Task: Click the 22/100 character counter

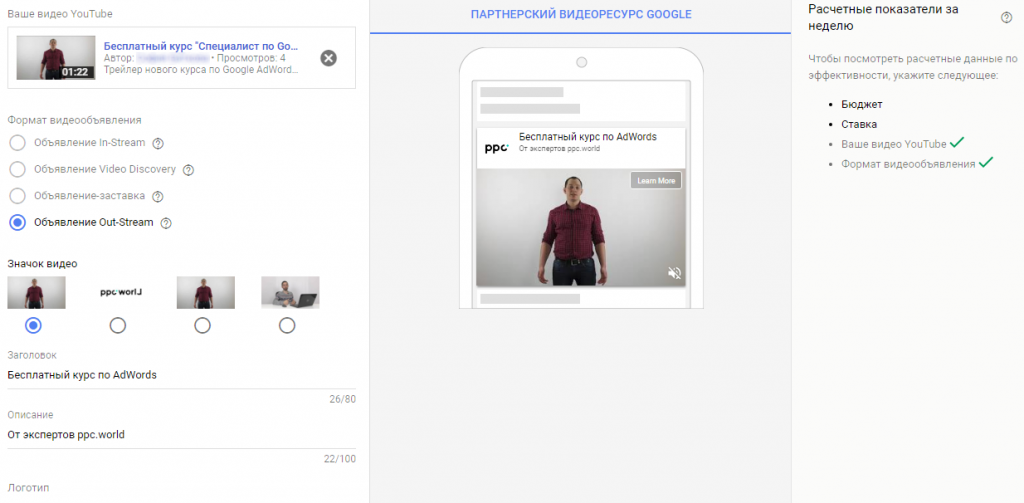Action: pyautogui.click(x=340, y=459)
